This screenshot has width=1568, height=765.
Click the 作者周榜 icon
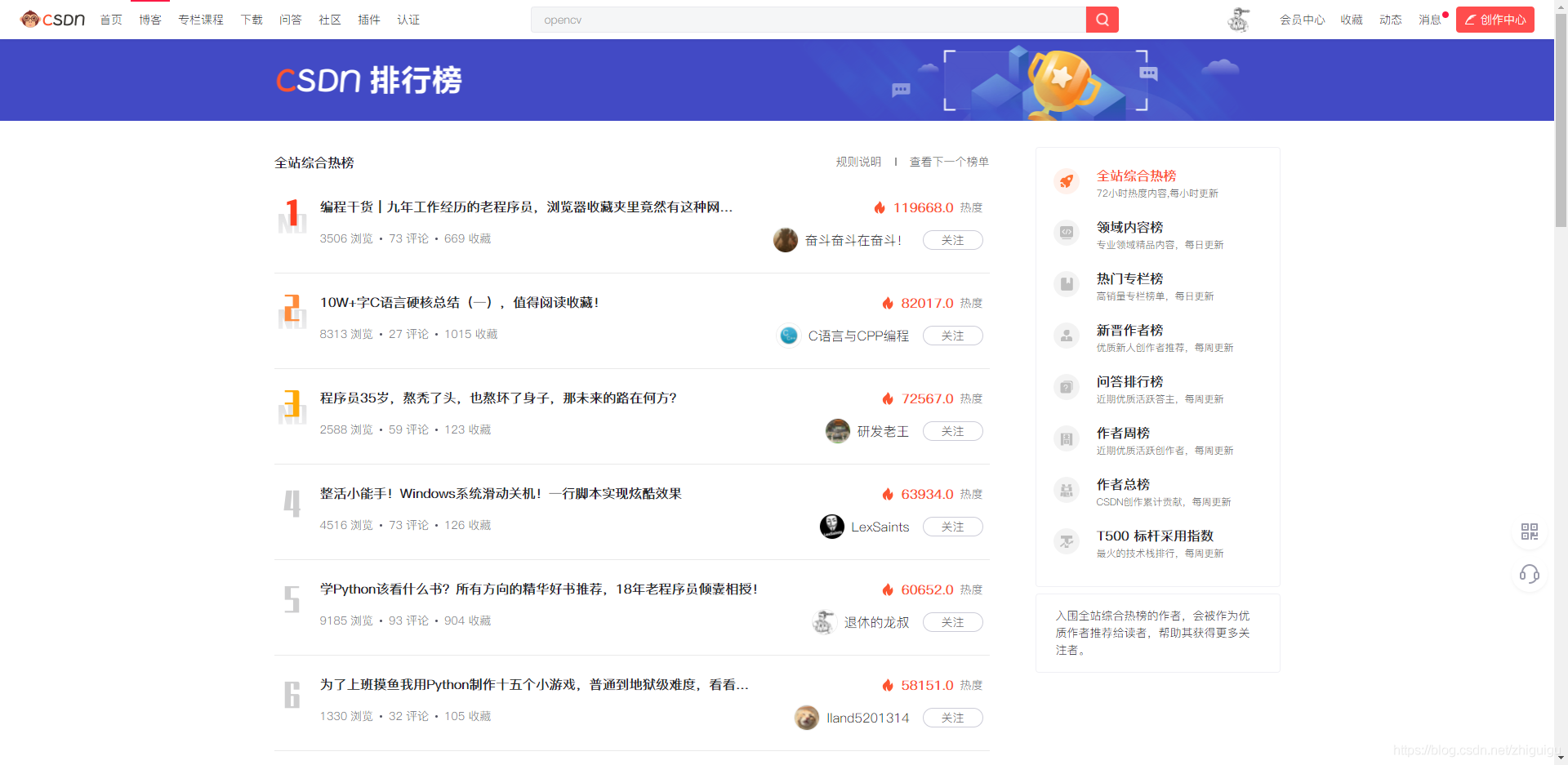coord(1067,438)
